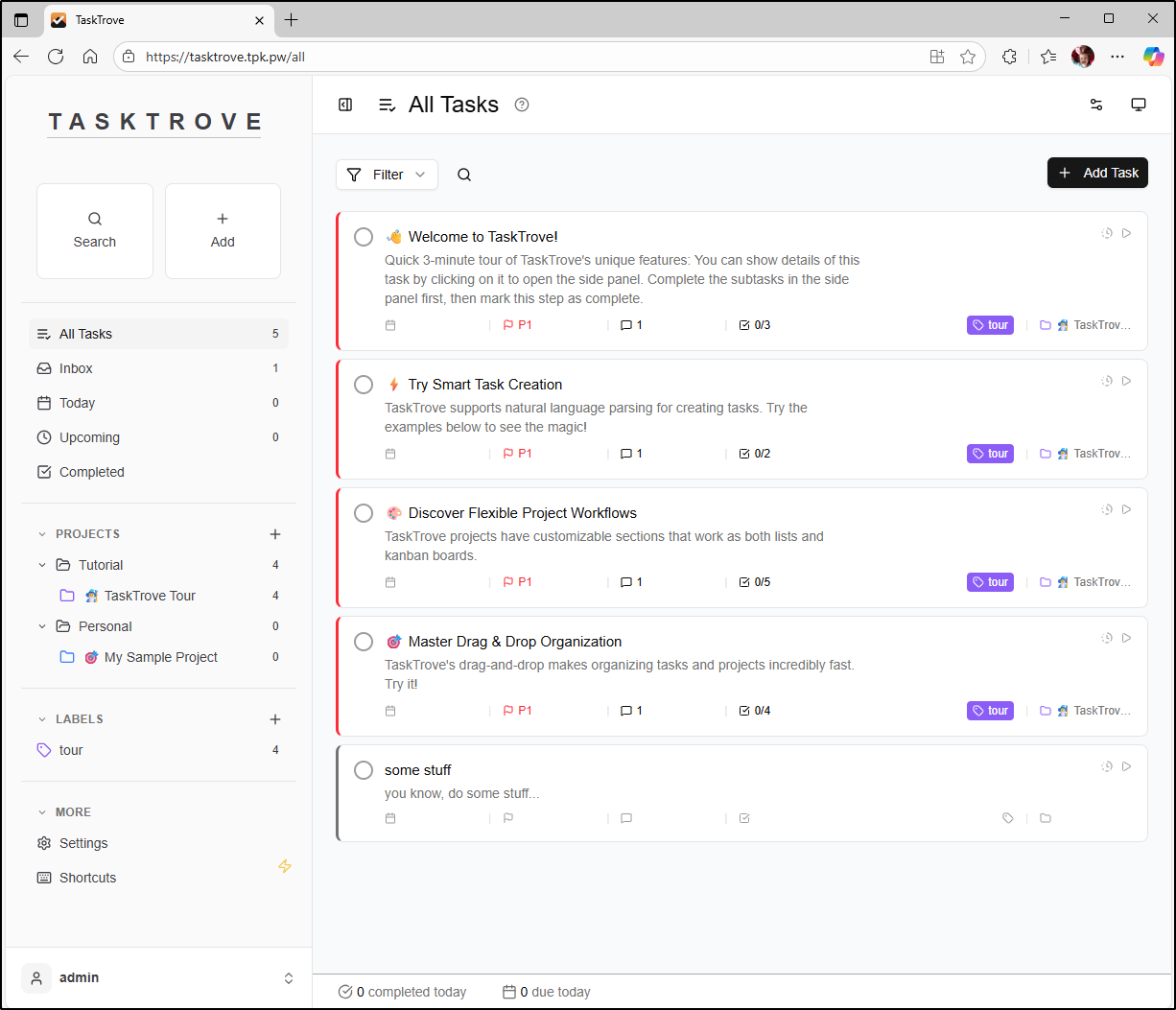Assign project folder icon on some stuff task
Image resolution: width=1176 pixels, height=1010 pixels.
click(x=1046, y=818)
